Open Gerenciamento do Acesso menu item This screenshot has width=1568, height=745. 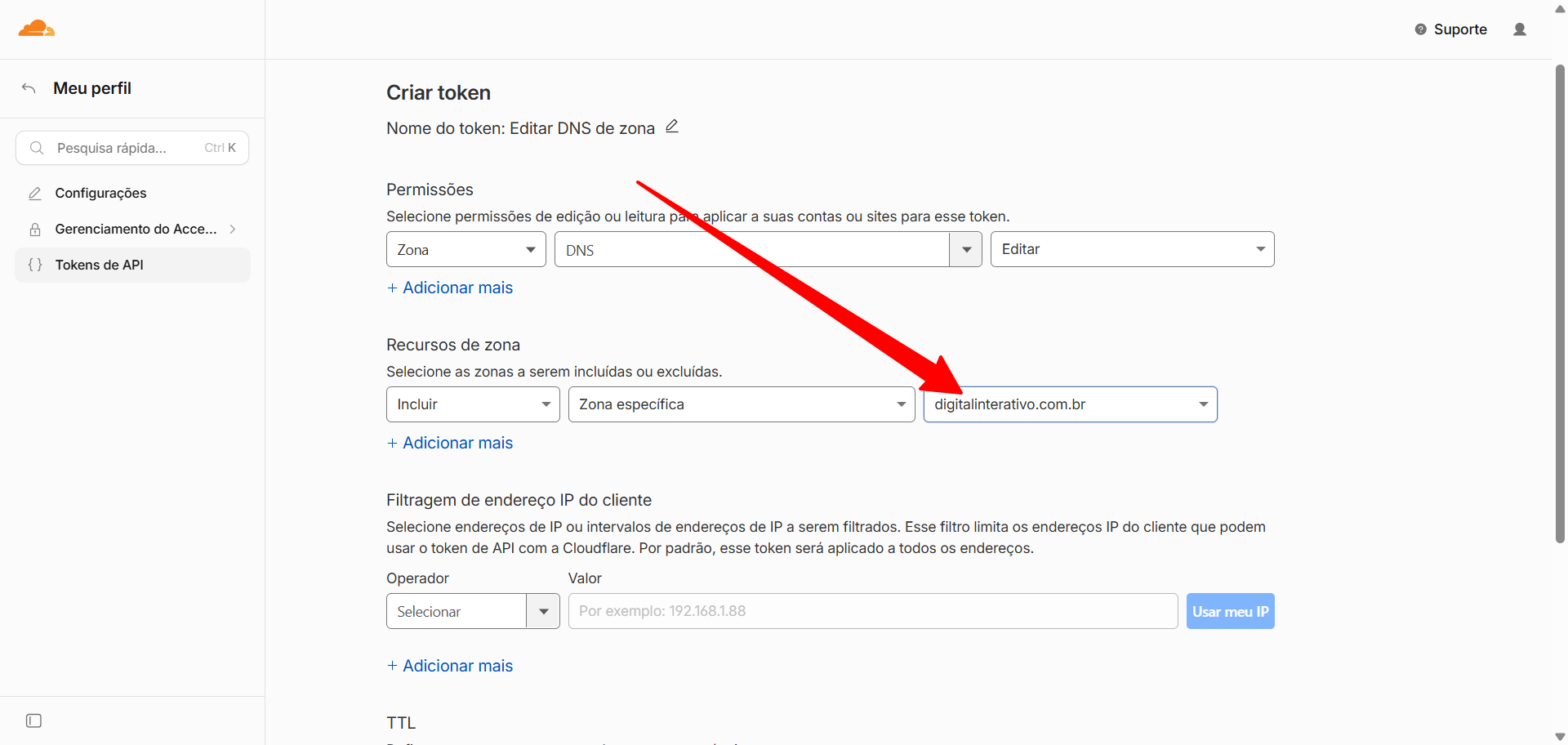pos(132,230)
